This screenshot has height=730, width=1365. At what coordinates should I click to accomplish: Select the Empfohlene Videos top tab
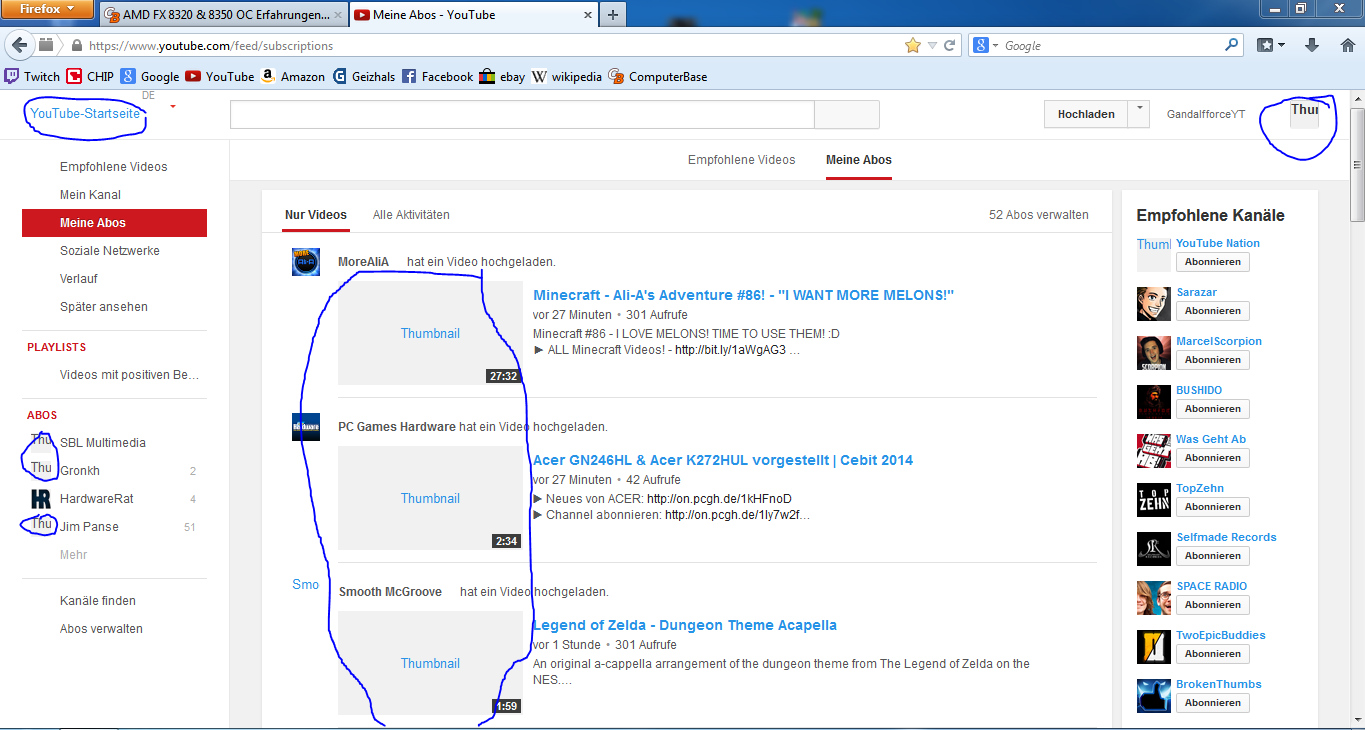click(742, 160)
